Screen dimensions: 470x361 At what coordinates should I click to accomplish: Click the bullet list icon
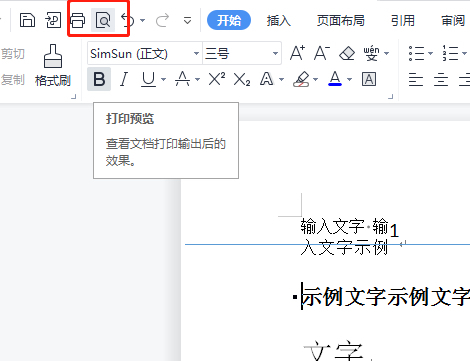click(416, 53)
